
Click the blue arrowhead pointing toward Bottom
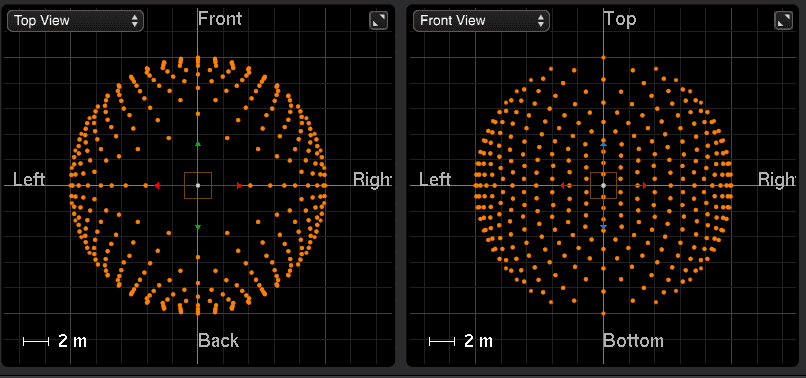tap(603, 226)
